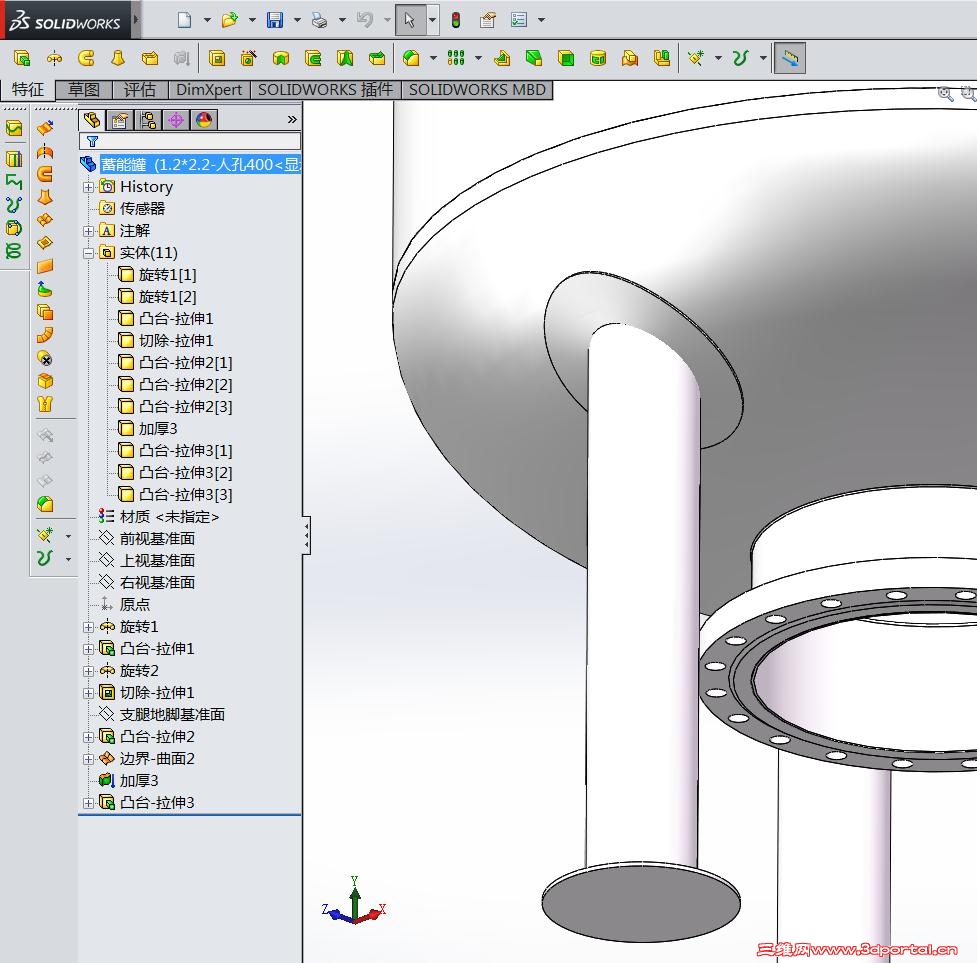The width and height of the screenshot is (977, 963).
Task: Open the Save dropdown arrow
Action: (x=297, y=20)
